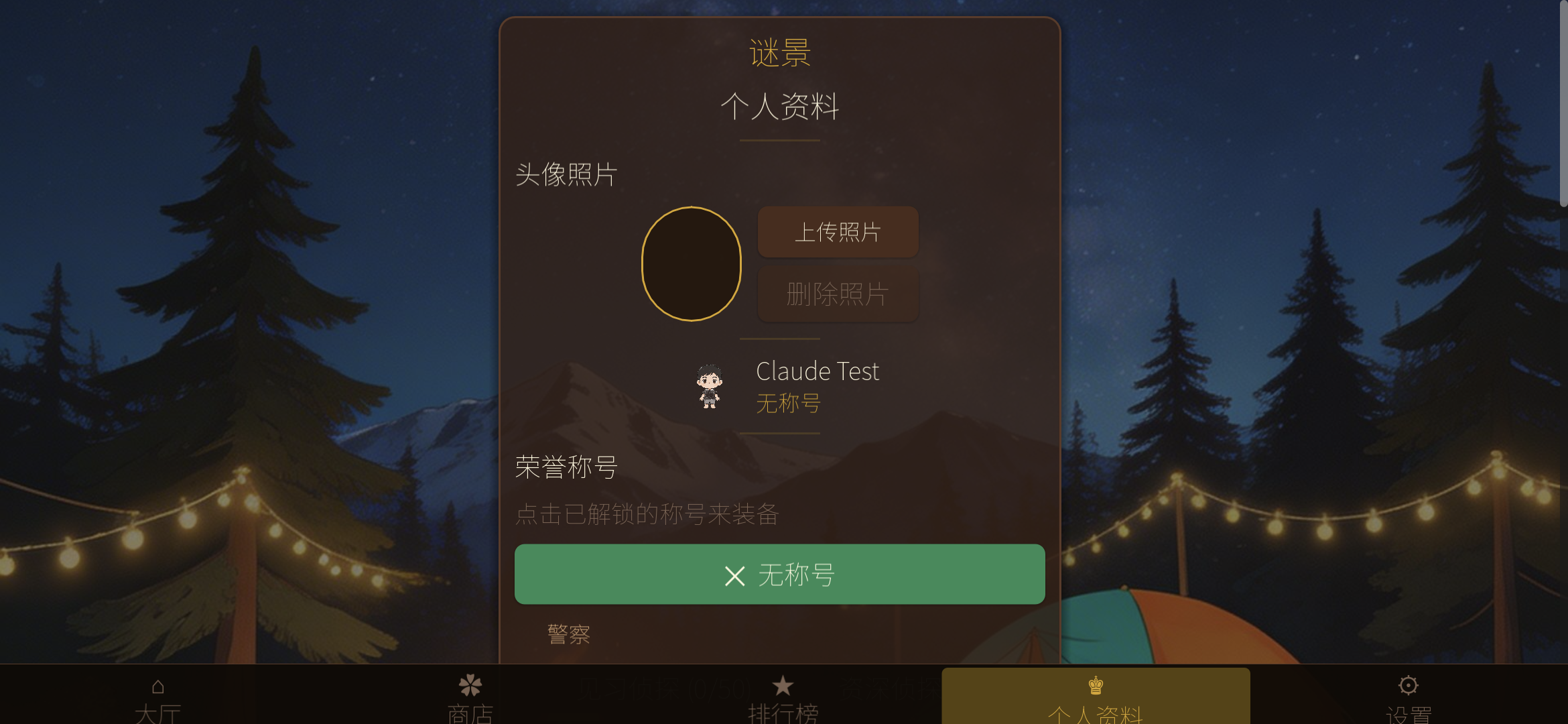Select the 警察 title option
The image size is (1568, 724).
click(569, 634)
